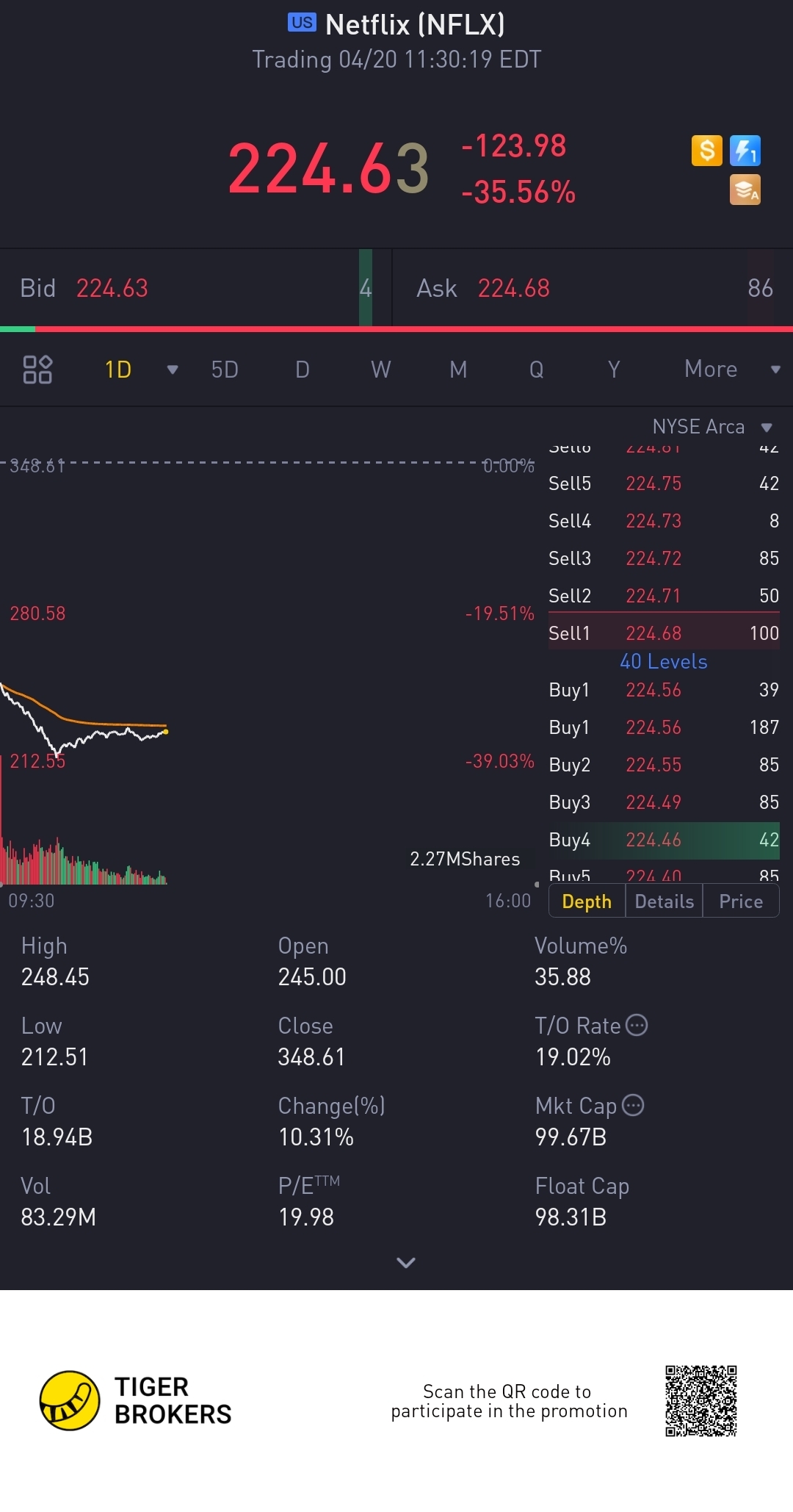793x1512 pixels.
Task: Tap the Sell5 224.75 order row
Action: 664,483
